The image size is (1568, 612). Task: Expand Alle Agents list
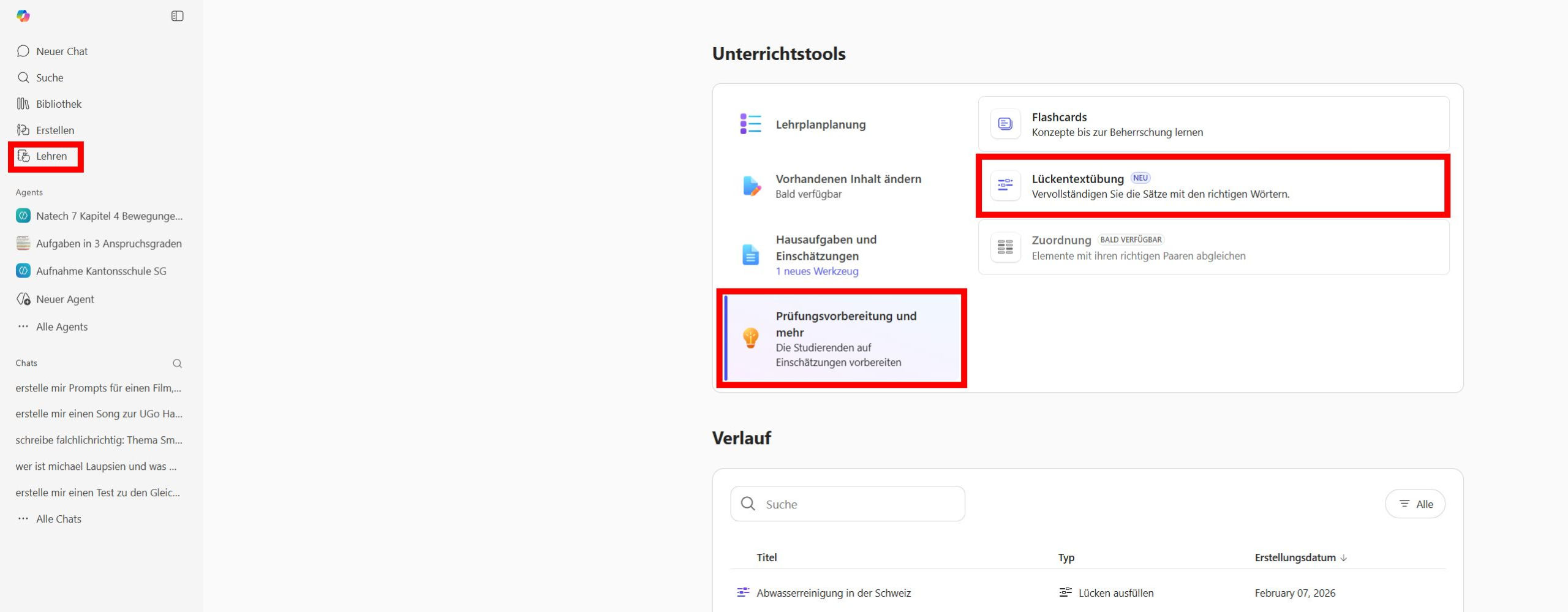tap(61, 327)
